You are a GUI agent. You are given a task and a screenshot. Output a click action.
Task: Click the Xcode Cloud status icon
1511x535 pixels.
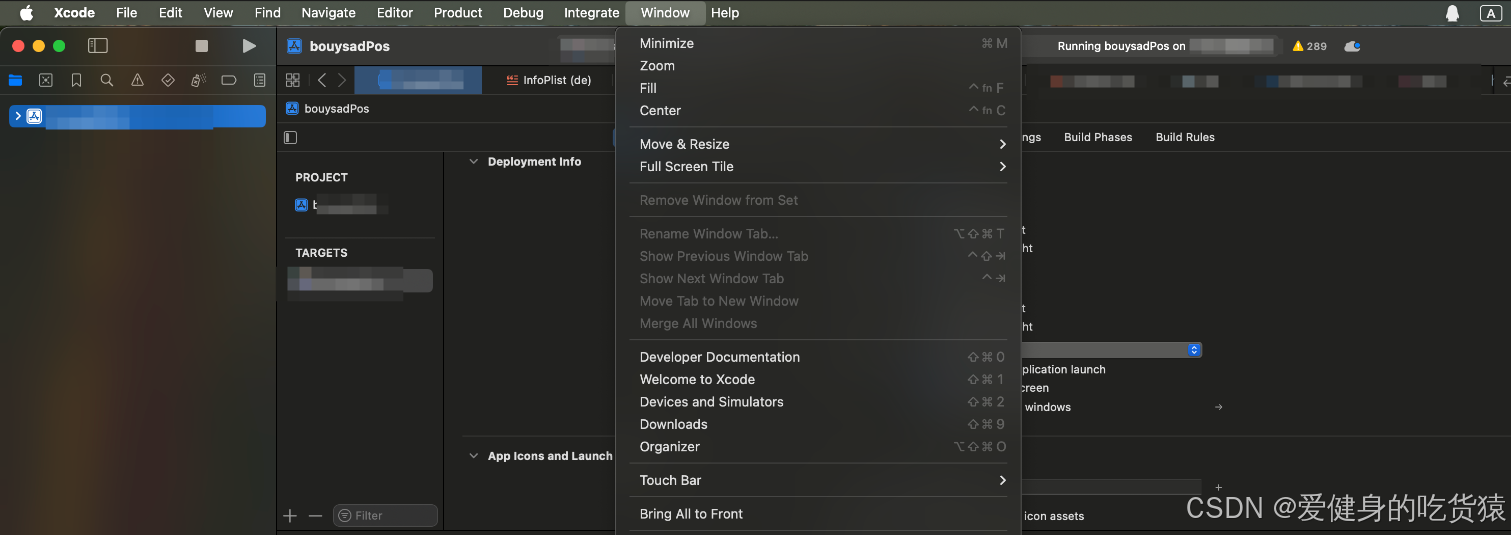tap(1352, 46)
